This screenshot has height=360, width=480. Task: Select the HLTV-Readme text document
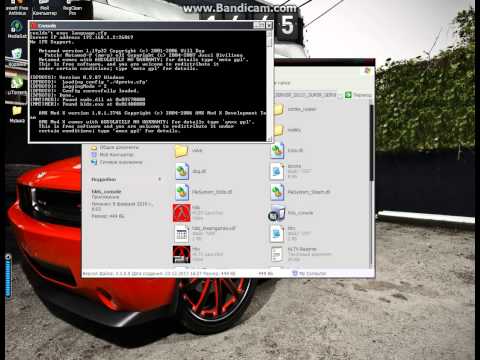pos(277,254)
